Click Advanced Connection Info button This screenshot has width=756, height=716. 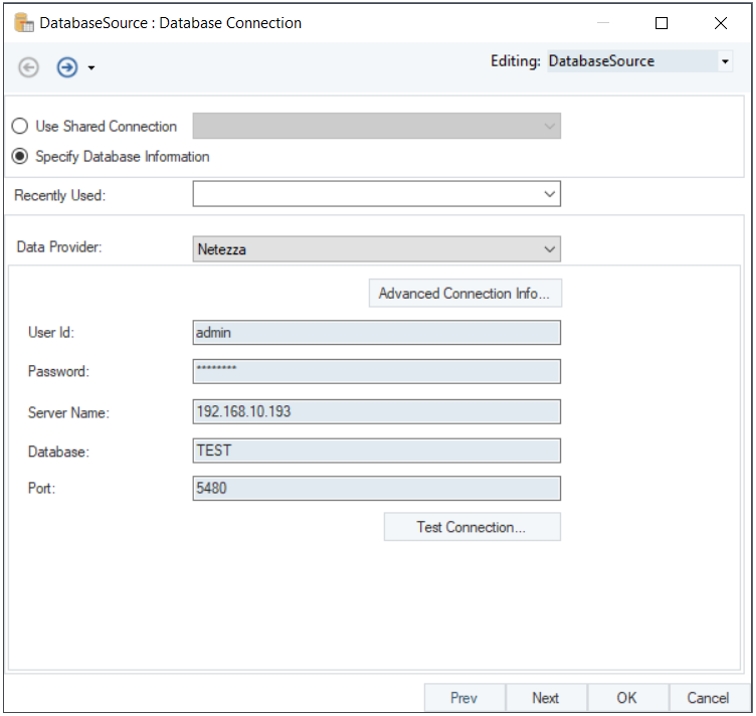tap(465, 293)
